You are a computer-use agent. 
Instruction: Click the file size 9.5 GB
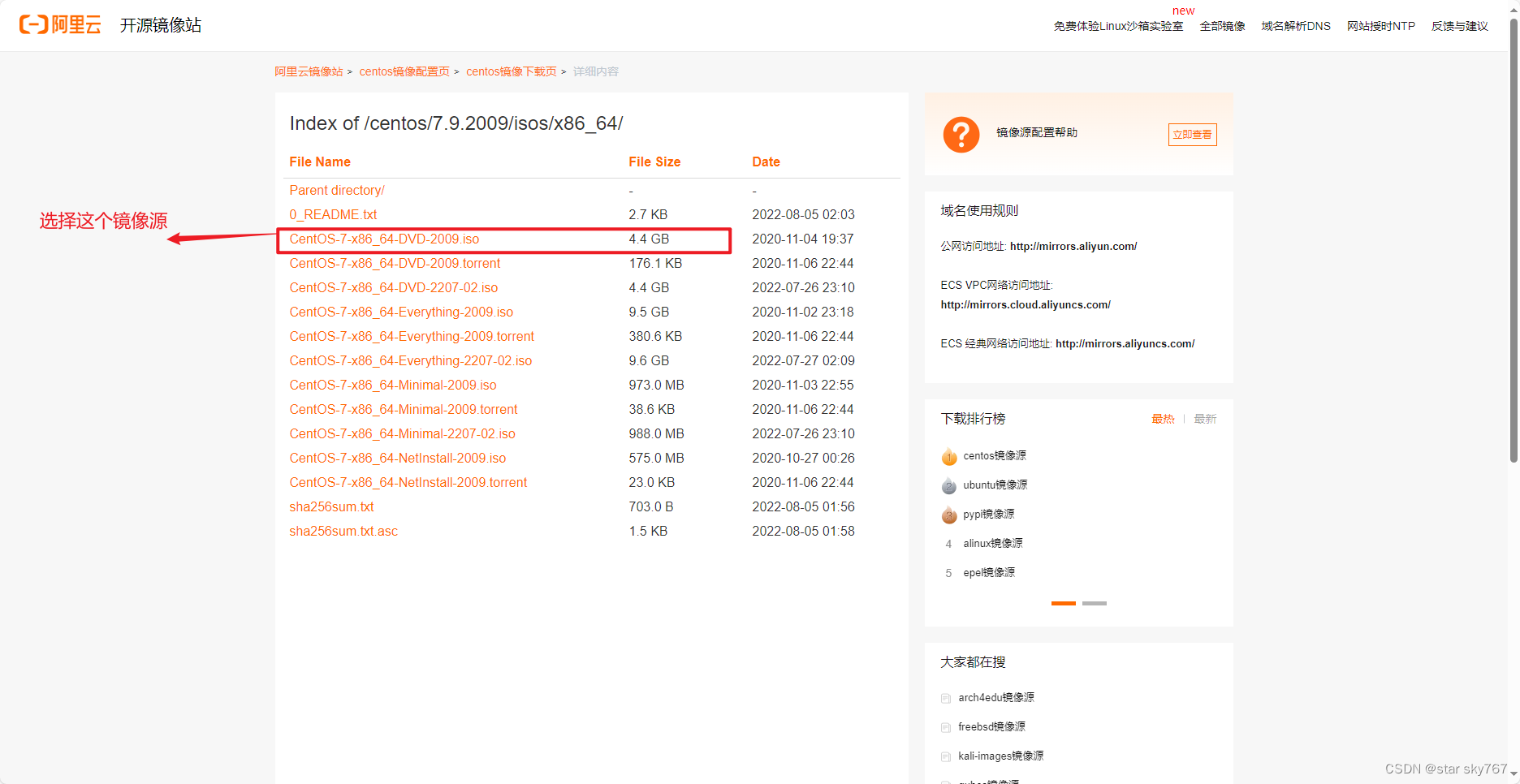(649, 312)
